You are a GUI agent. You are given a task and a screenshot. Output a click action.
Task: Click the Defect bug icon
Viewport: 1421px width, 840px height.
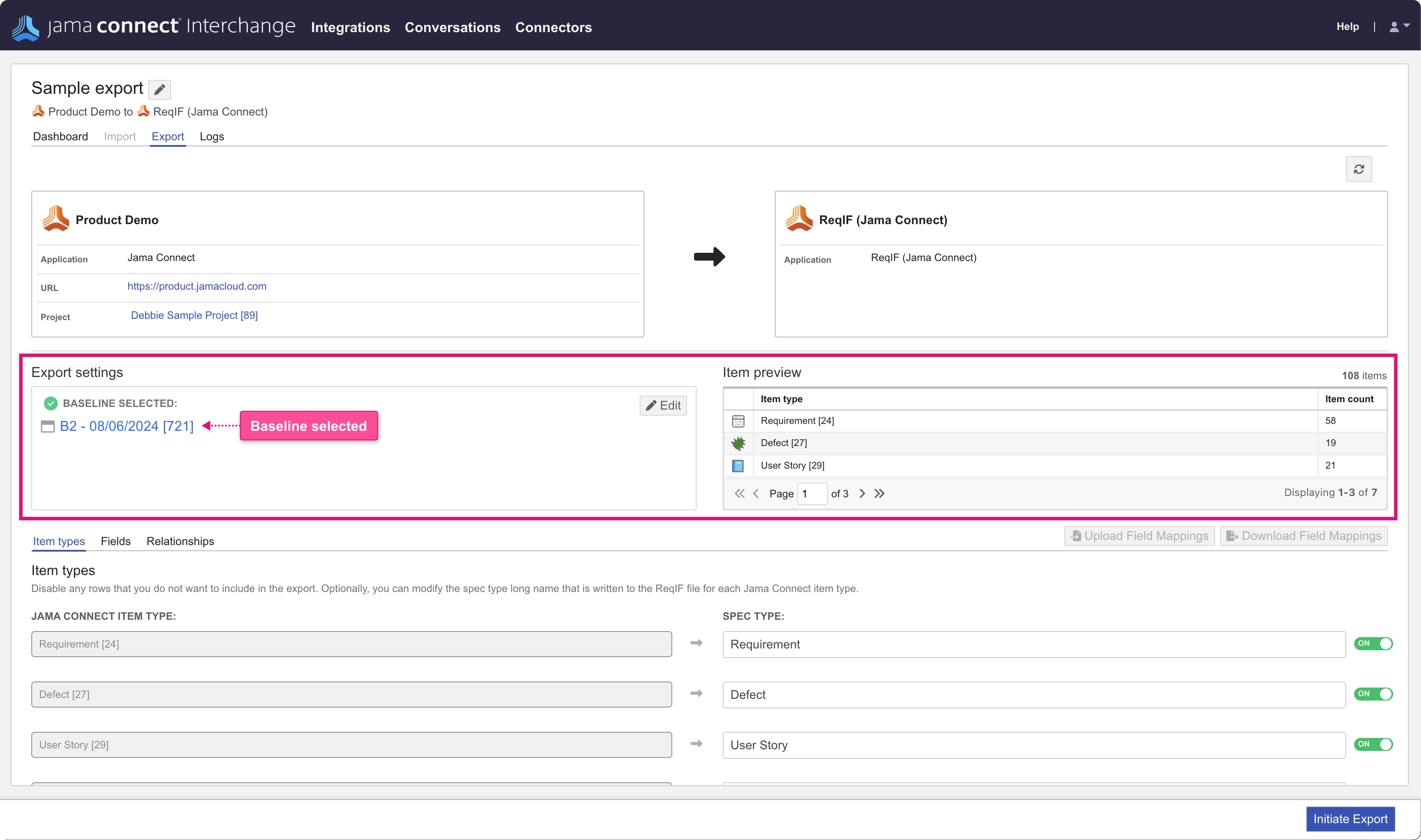(738, 443)
